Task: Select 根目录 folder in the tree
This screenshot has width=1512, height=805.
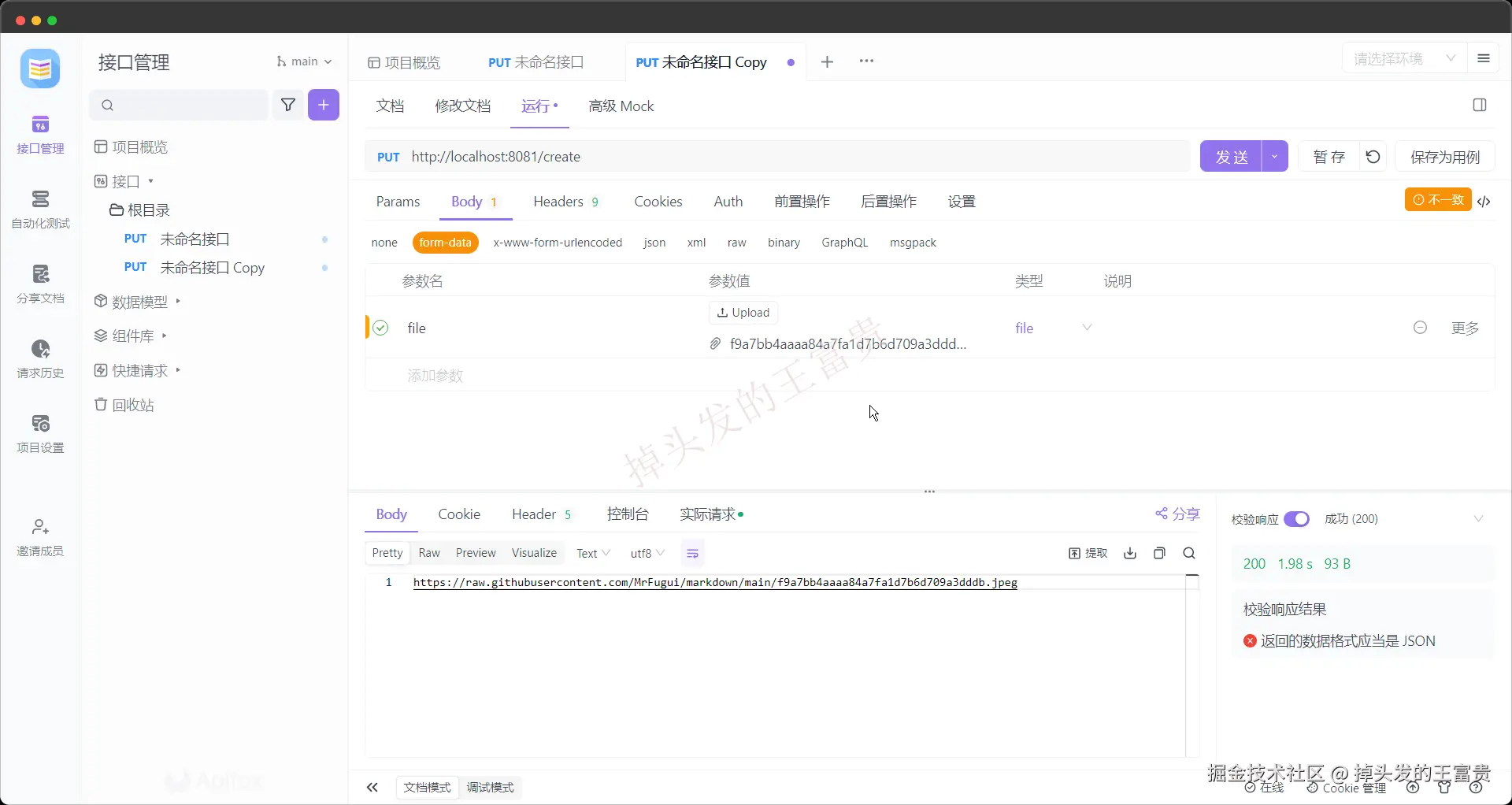Action: point(140,210)
